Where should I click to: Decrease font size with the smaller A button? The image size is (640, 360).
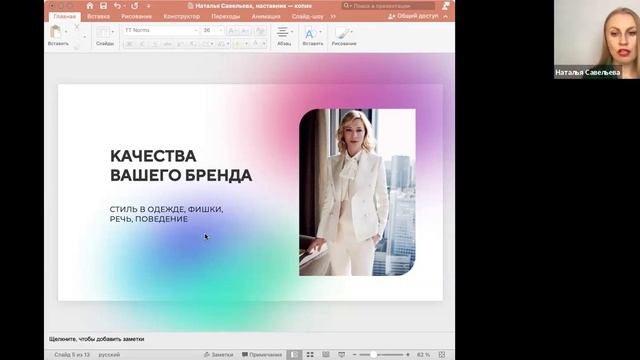click(245, 31)
